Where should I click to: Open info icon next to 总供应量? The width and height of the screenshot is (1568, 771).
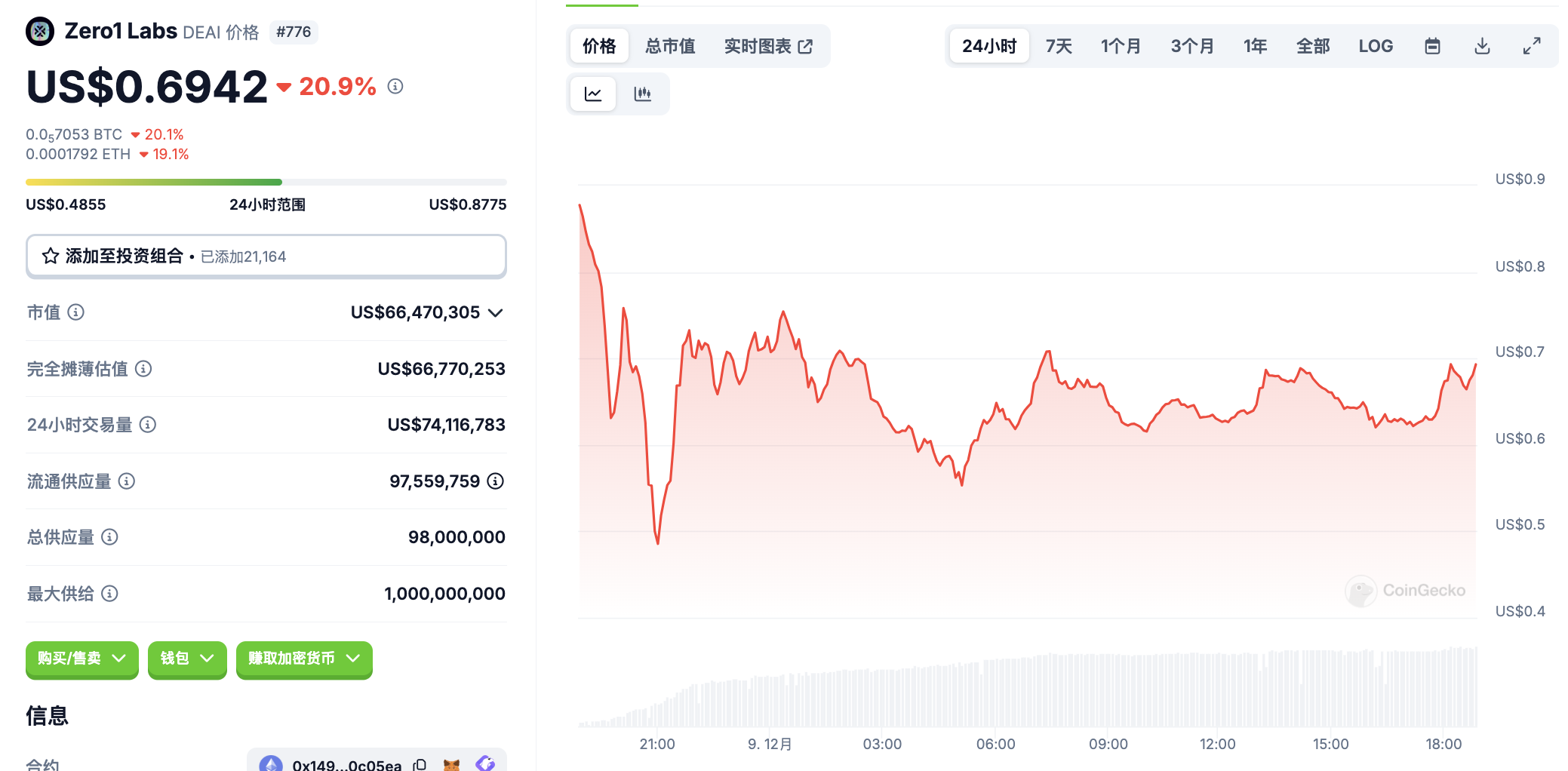(109, 537)
